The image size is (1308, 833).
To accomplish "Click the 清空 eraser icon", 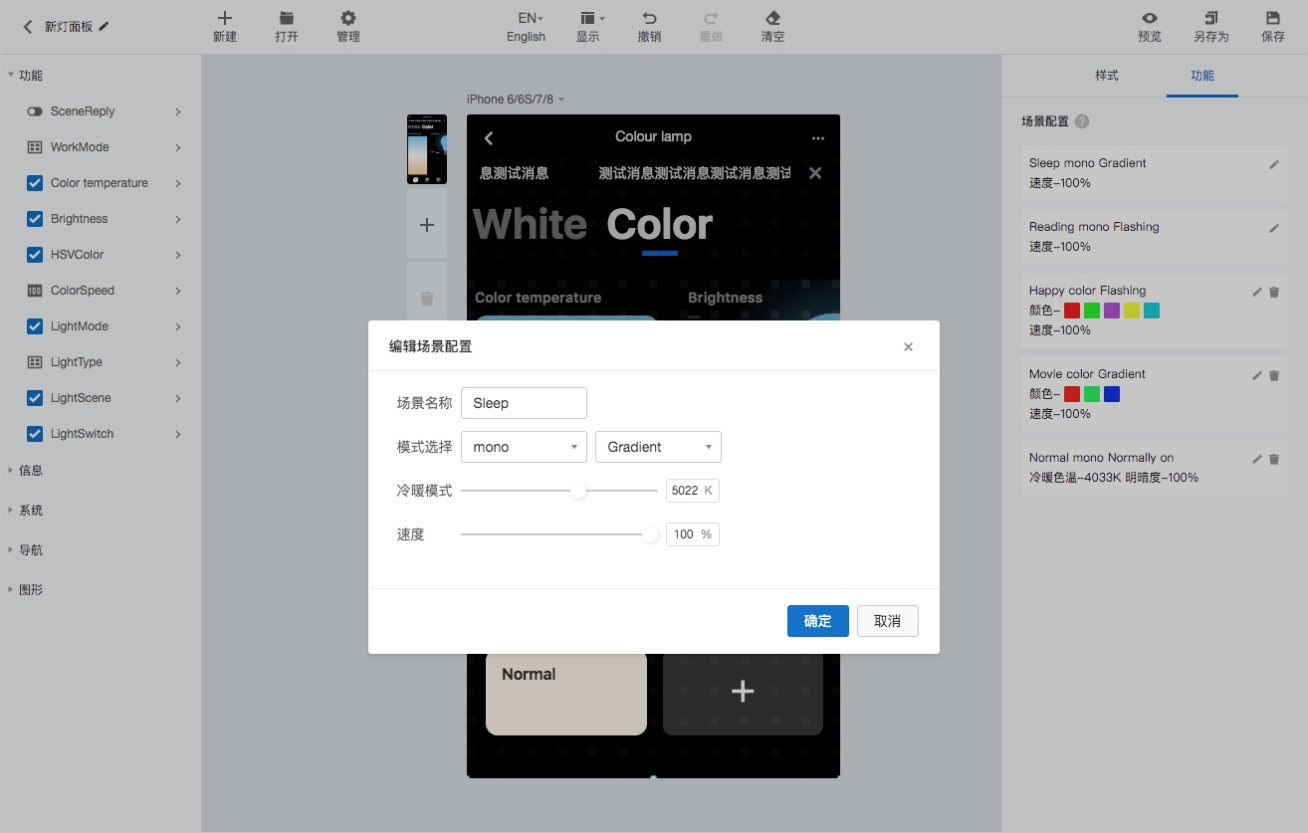I will 772,18.
